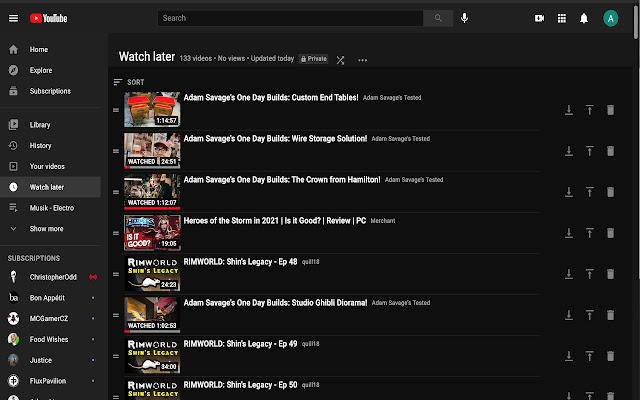640x400 pixels.
Task: Open Musik - Electro playlist
Action: [50, 208]
